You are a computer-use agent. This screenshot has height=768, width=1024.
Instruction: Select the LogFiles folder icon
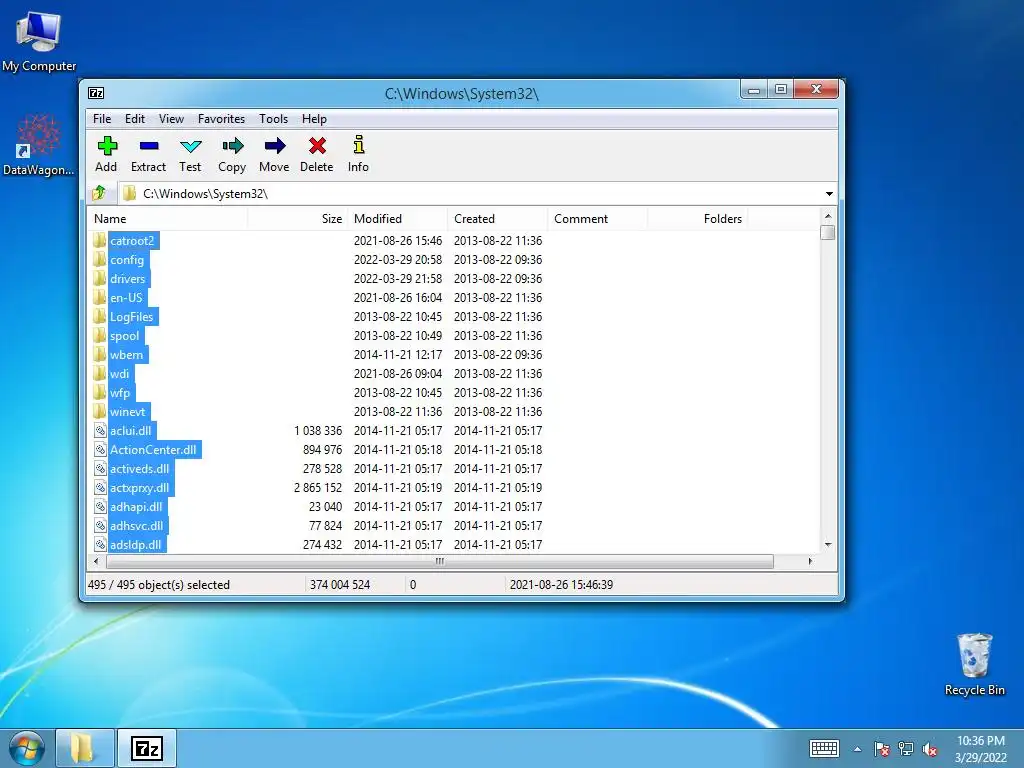coord(99,316)
